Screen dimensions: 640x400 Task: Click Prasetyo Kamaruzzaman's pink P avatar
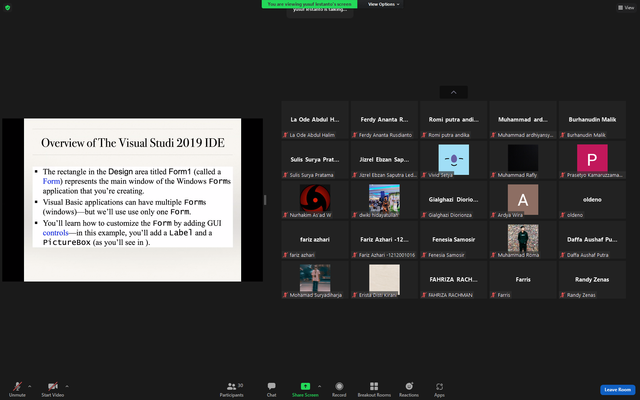592,158
